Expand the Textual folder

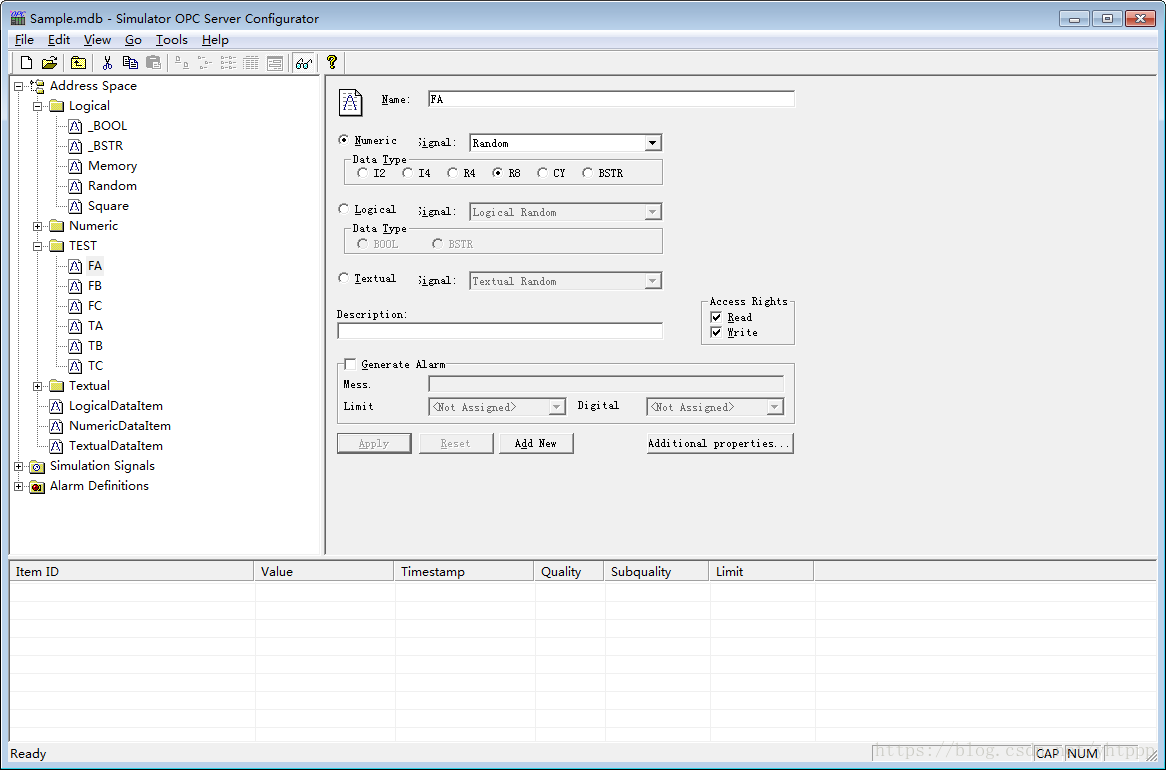(x=37, y=386)
